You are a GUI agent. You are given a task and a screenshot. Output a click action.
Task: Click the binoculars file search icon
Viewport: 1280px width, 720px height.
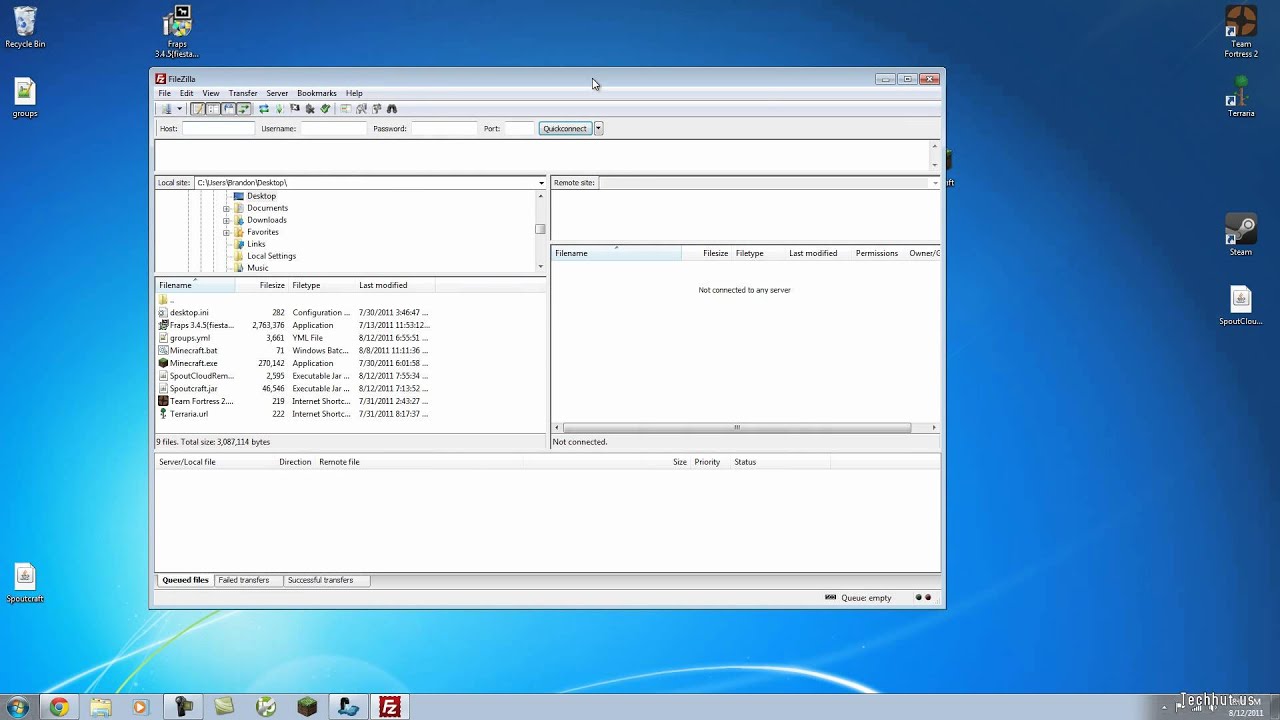pos(392,109)
